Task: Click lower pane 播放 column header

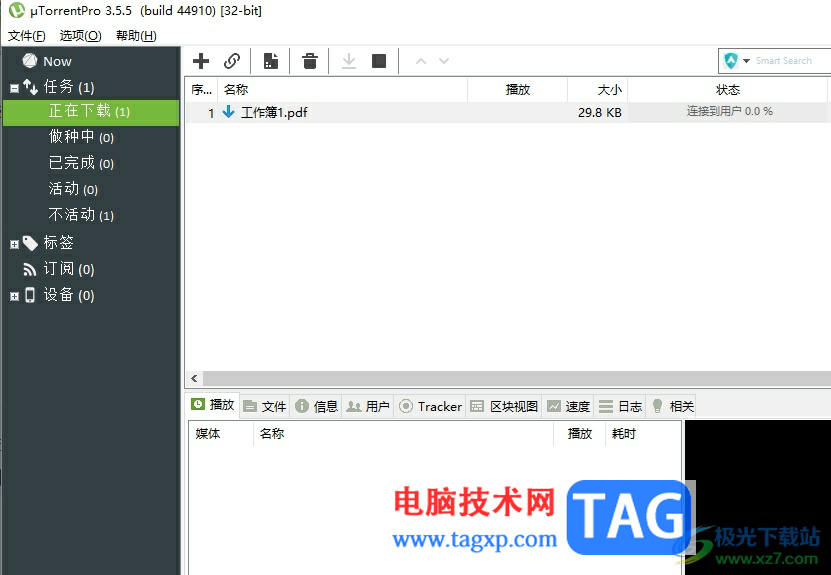Action: [580, 434]
